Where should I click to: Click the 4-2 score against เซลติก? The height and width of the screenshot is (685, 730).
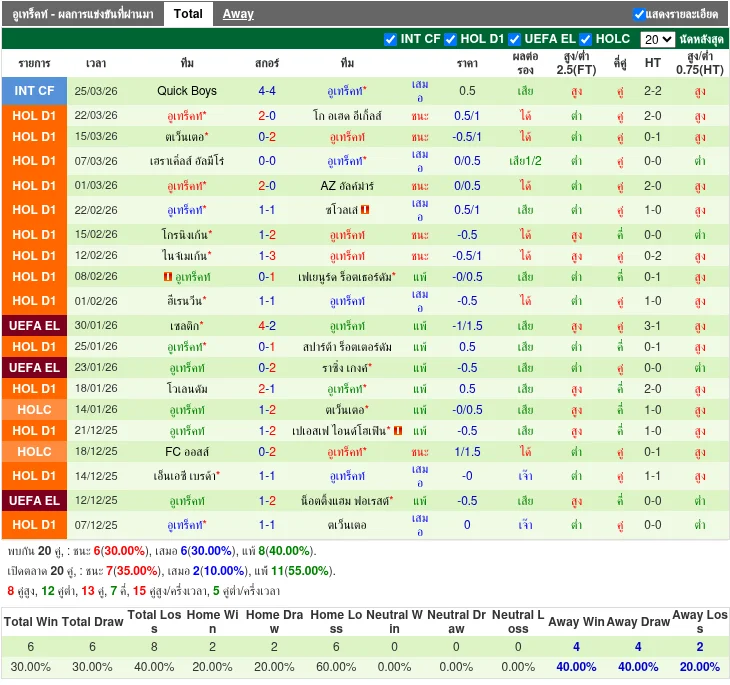(267, 326)
